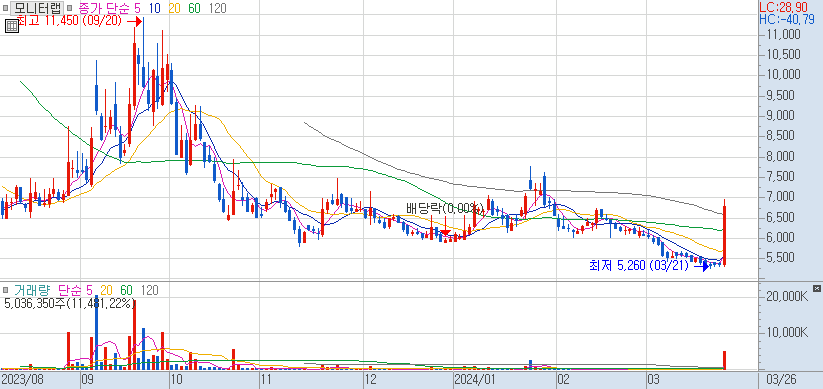Click the 5,036,350주 volume readout

pos(70,303)
